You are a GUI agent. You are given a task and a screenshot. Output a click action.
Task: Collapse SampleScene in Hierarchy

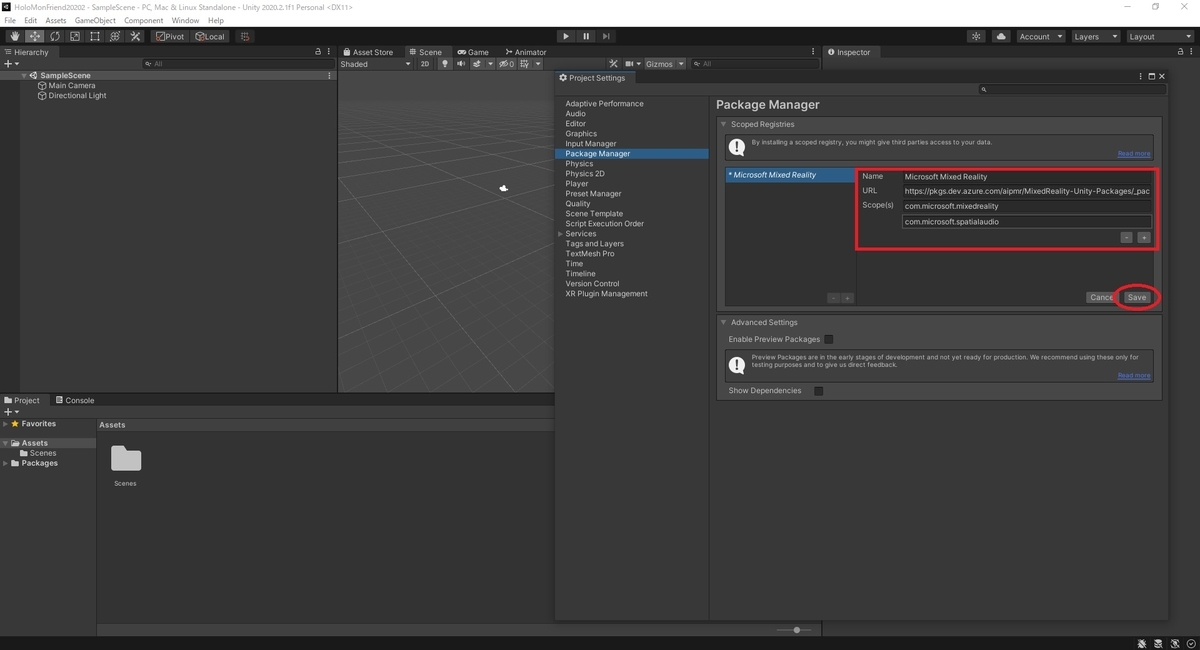[24, 76]
